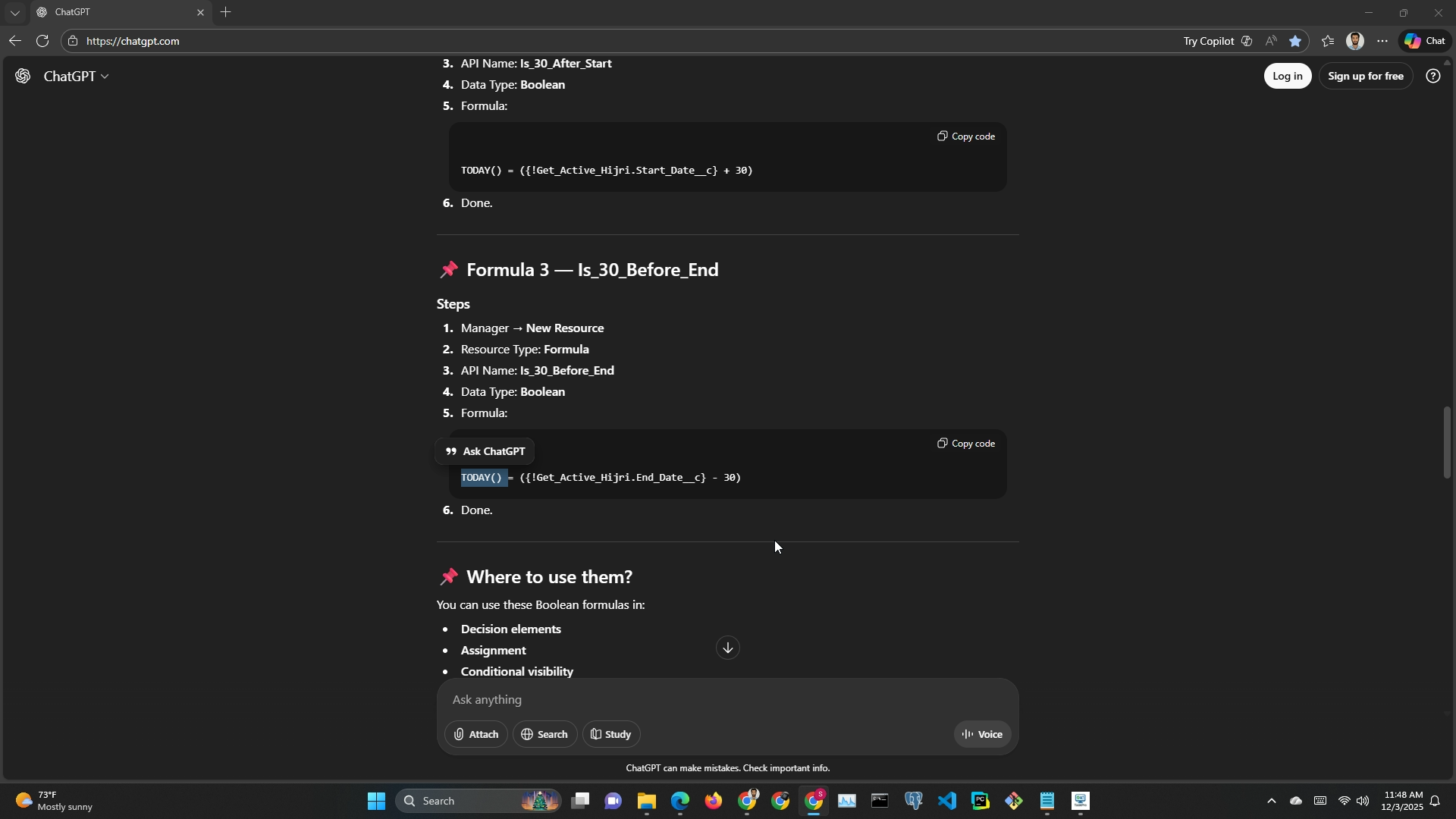The width and height of the screenshot is (1456, 819).
Task: Click the favorites star icon
Action: [1295, 42]
